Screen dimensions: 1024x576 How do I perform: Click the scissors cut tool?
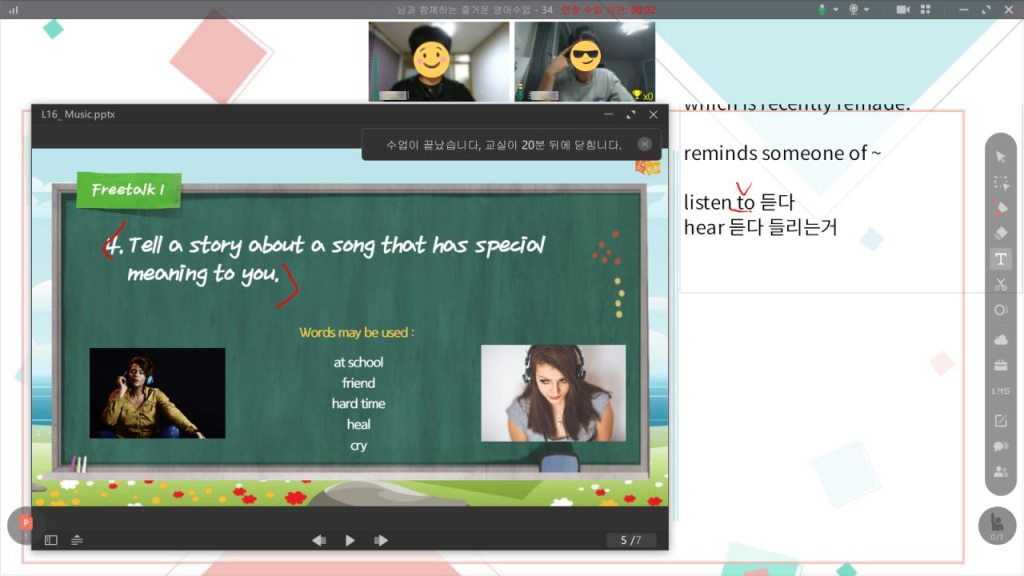pos(1000,285)
